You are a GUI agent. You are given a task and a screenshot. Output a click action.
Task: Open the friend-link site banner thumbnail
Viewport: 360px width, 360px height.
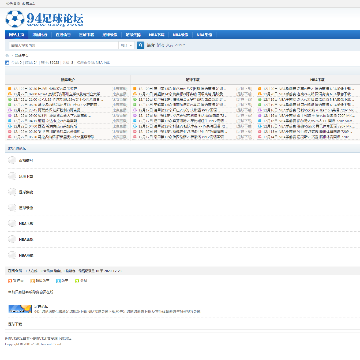[20, 309]
